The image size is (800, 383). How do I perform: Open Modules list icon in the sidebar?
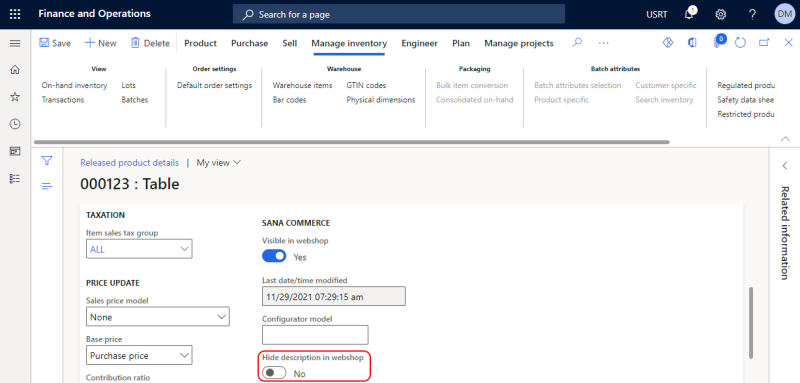(15, 178)
